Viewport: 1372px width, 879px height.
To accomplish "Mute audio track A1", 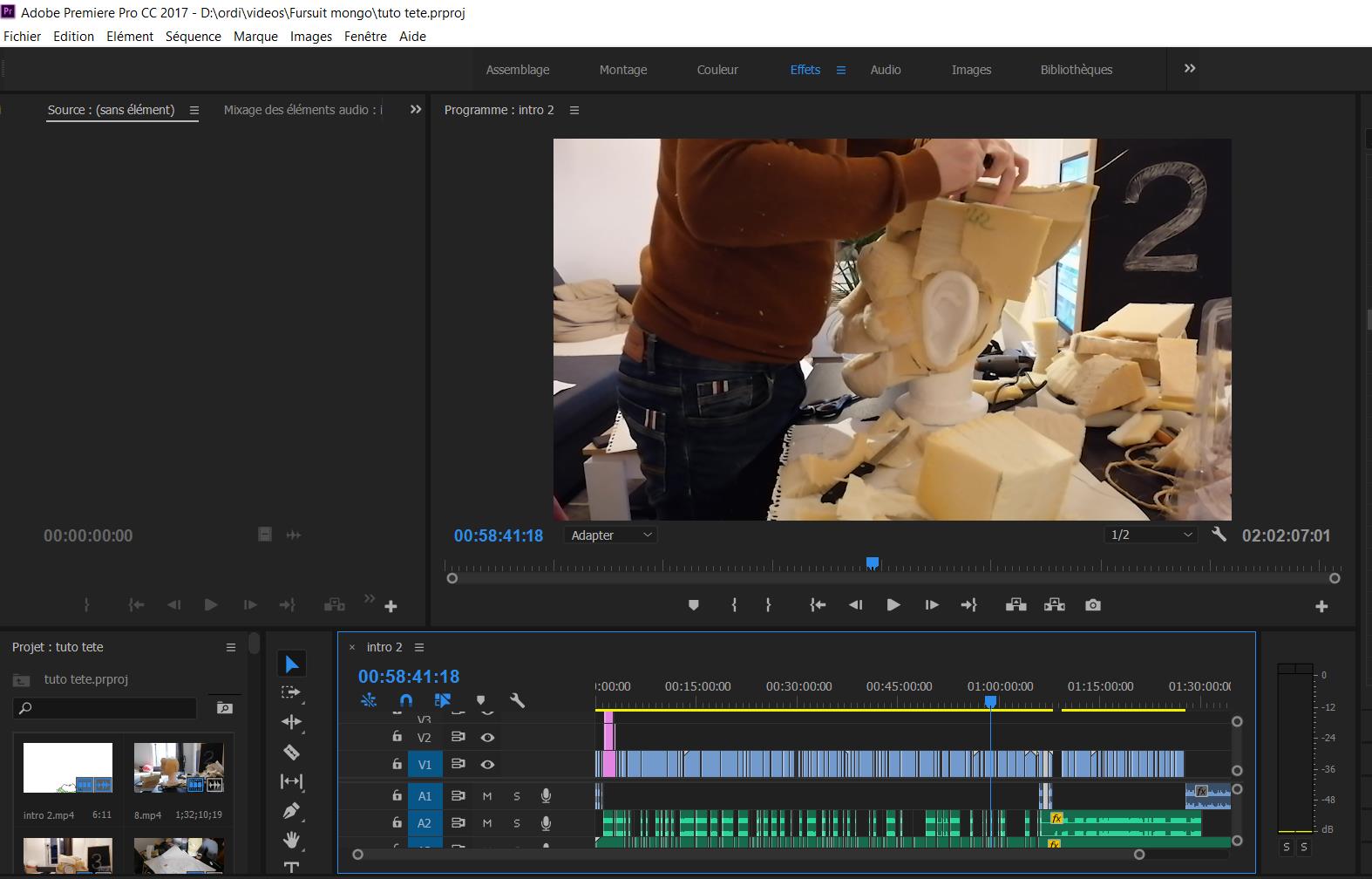I will (487, 796).
